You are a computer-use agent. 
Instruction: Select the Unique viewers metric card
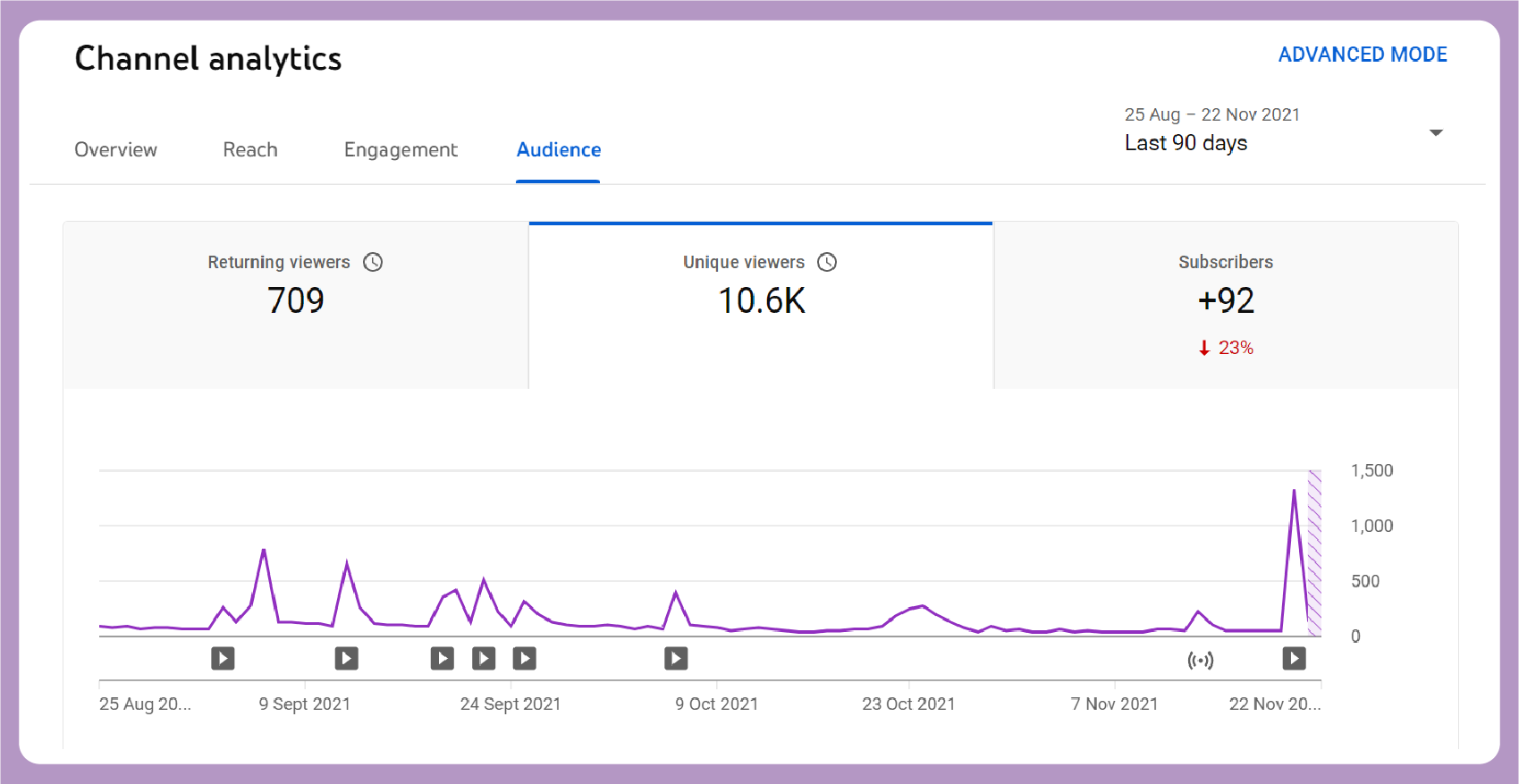pos(761,305)
